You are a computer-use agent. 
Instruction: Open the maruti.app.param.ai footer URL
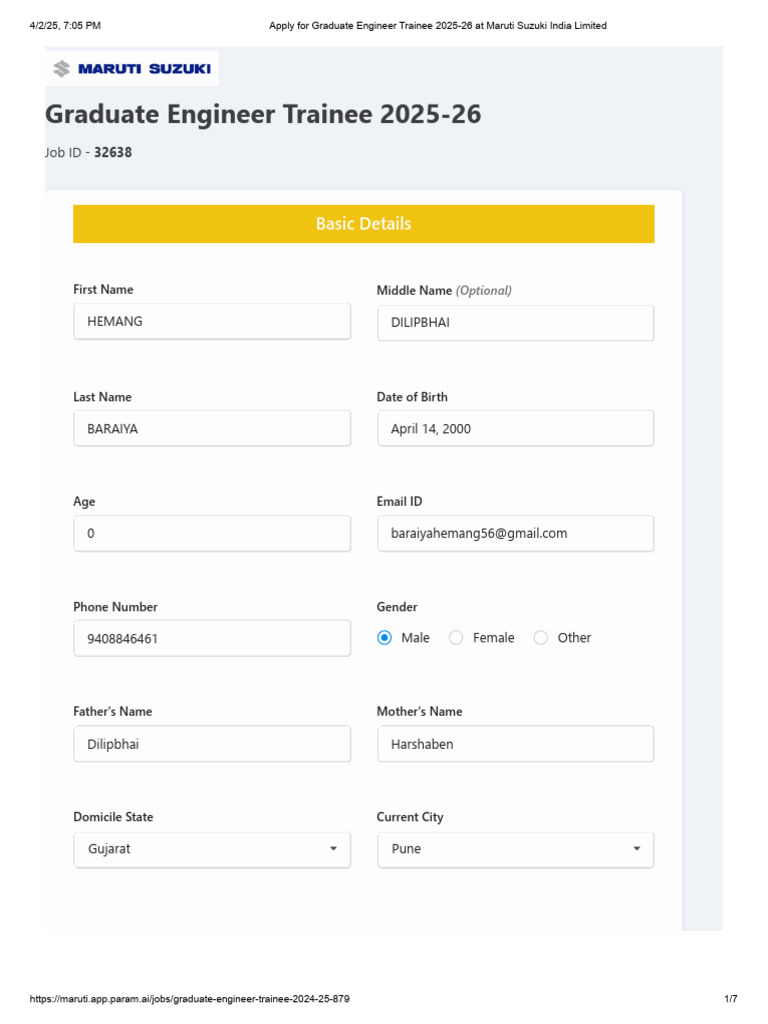pyautogui.click(x=190, y=999)
